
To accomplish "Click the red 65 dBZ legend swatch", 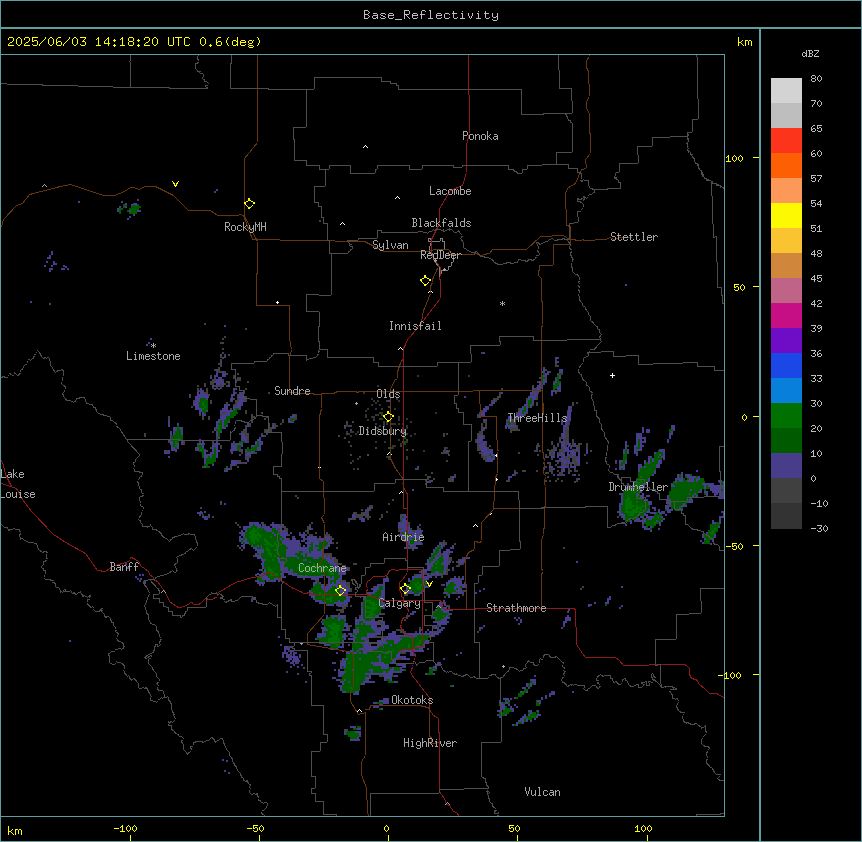I will tap(786, 140).
